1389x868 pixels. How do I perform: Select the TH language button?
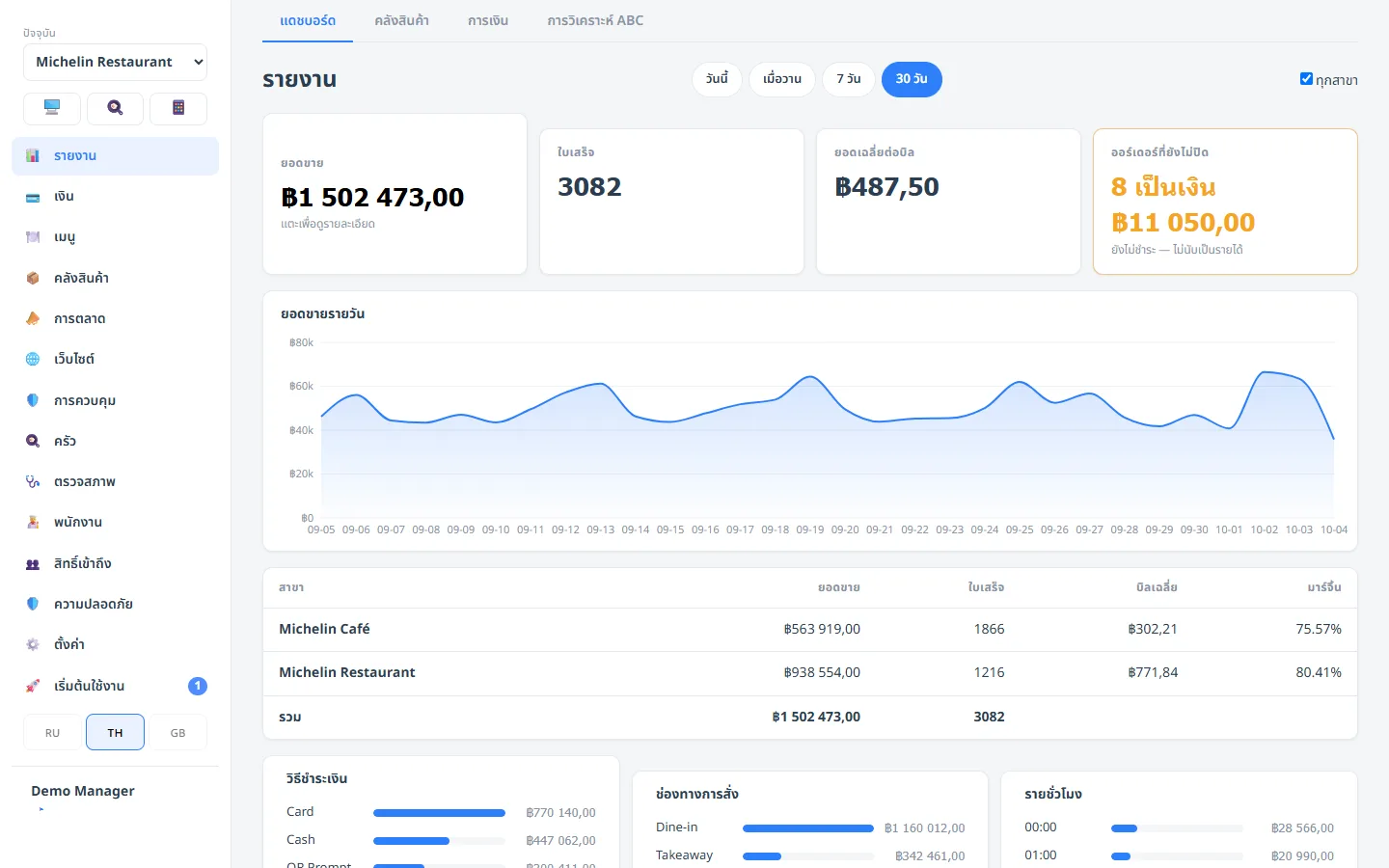(x=115, y=732)
